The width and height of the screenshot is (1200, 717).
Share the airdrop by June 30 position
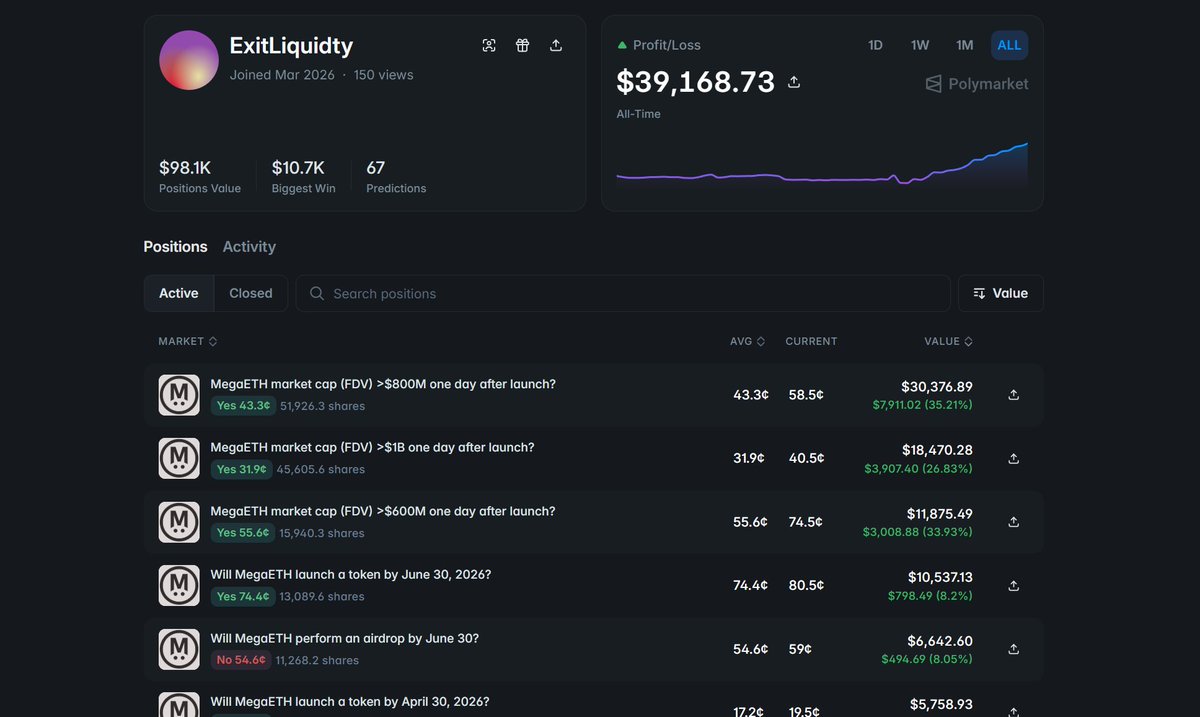(1013, 649)
